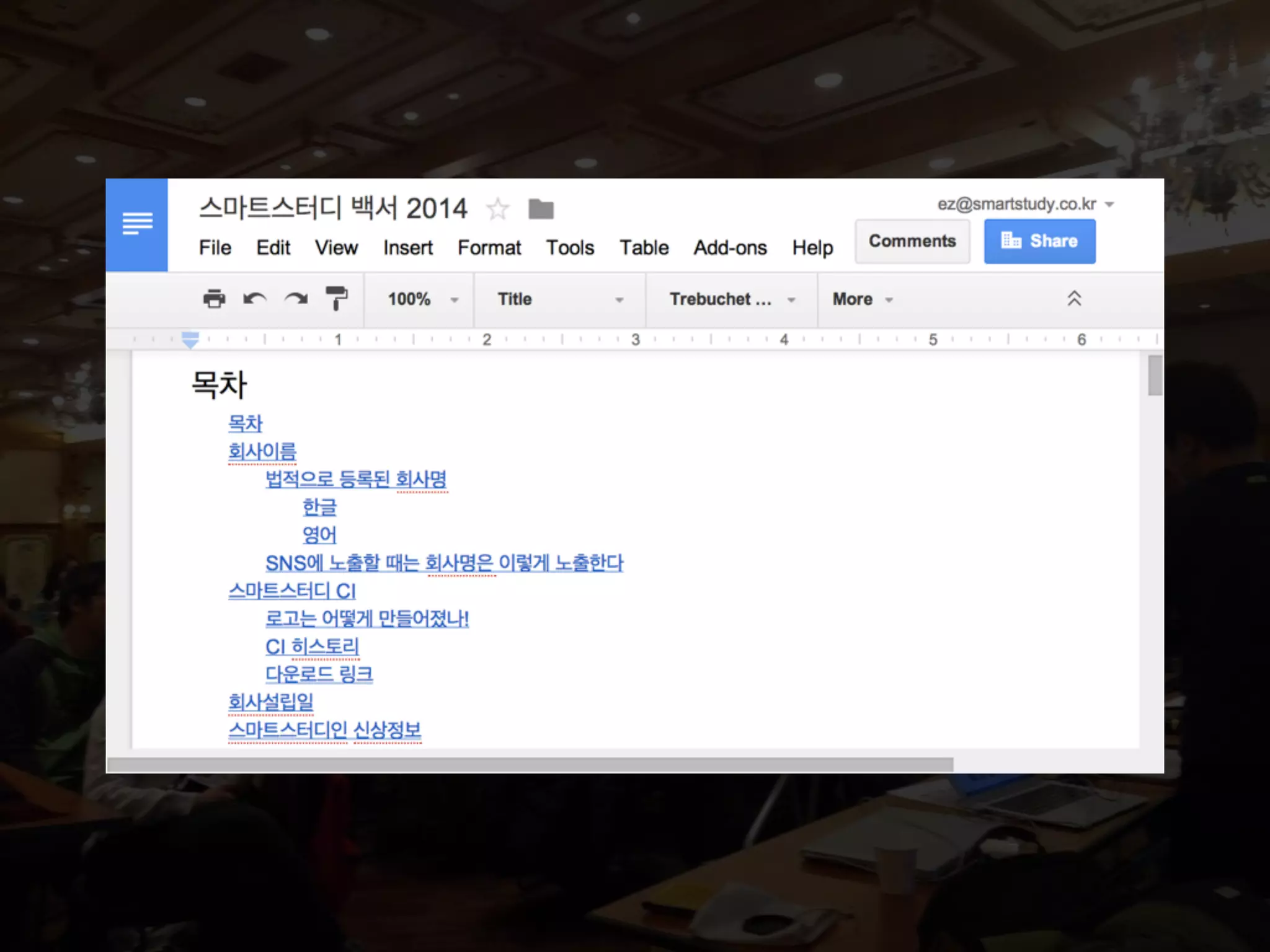Click the Print icon
The image size is (1270, 952).
214,299
